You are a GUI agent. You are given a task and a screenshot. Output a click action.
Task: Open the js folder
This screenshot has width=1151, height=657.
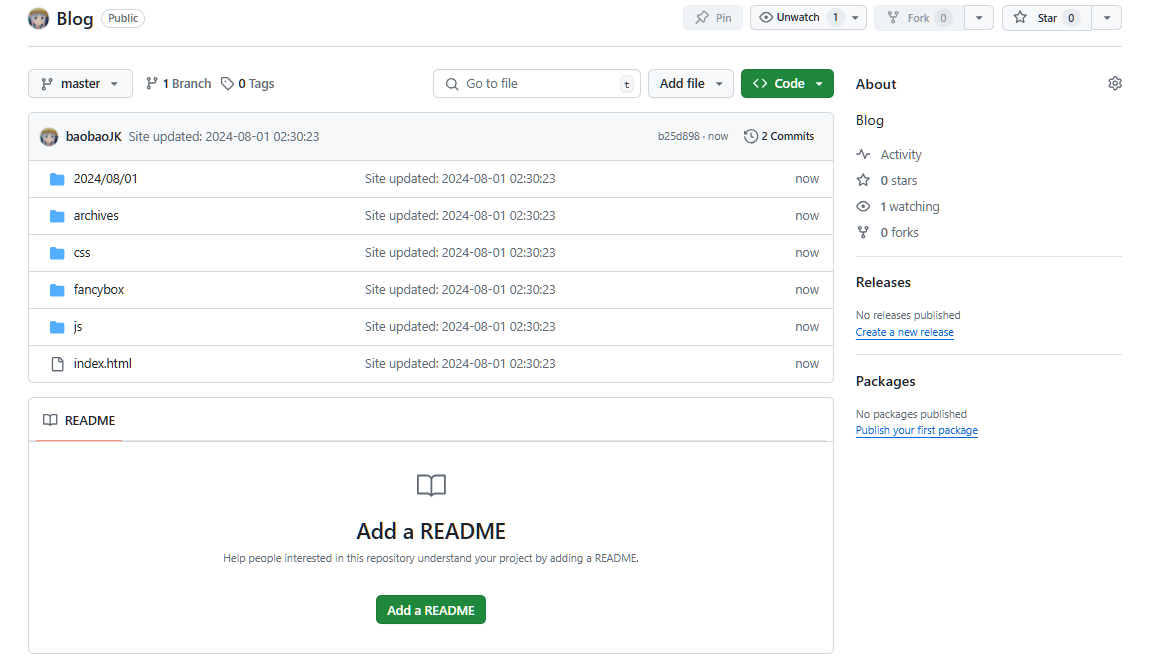[78, 327]
